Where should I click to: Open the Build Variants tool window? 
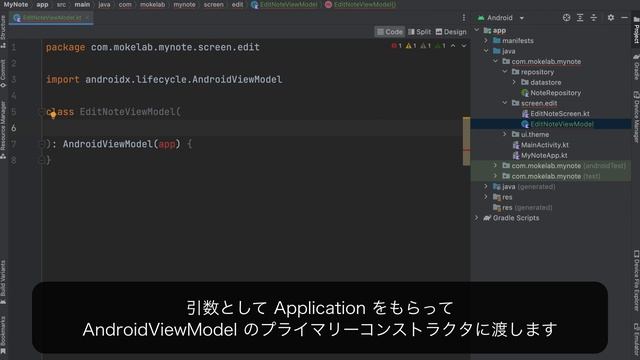pos(3,282)
